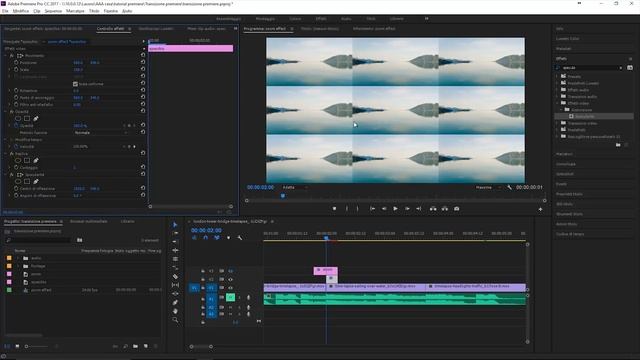
Task: Open Program monitor settings wrench
Action: coord(509,187)
